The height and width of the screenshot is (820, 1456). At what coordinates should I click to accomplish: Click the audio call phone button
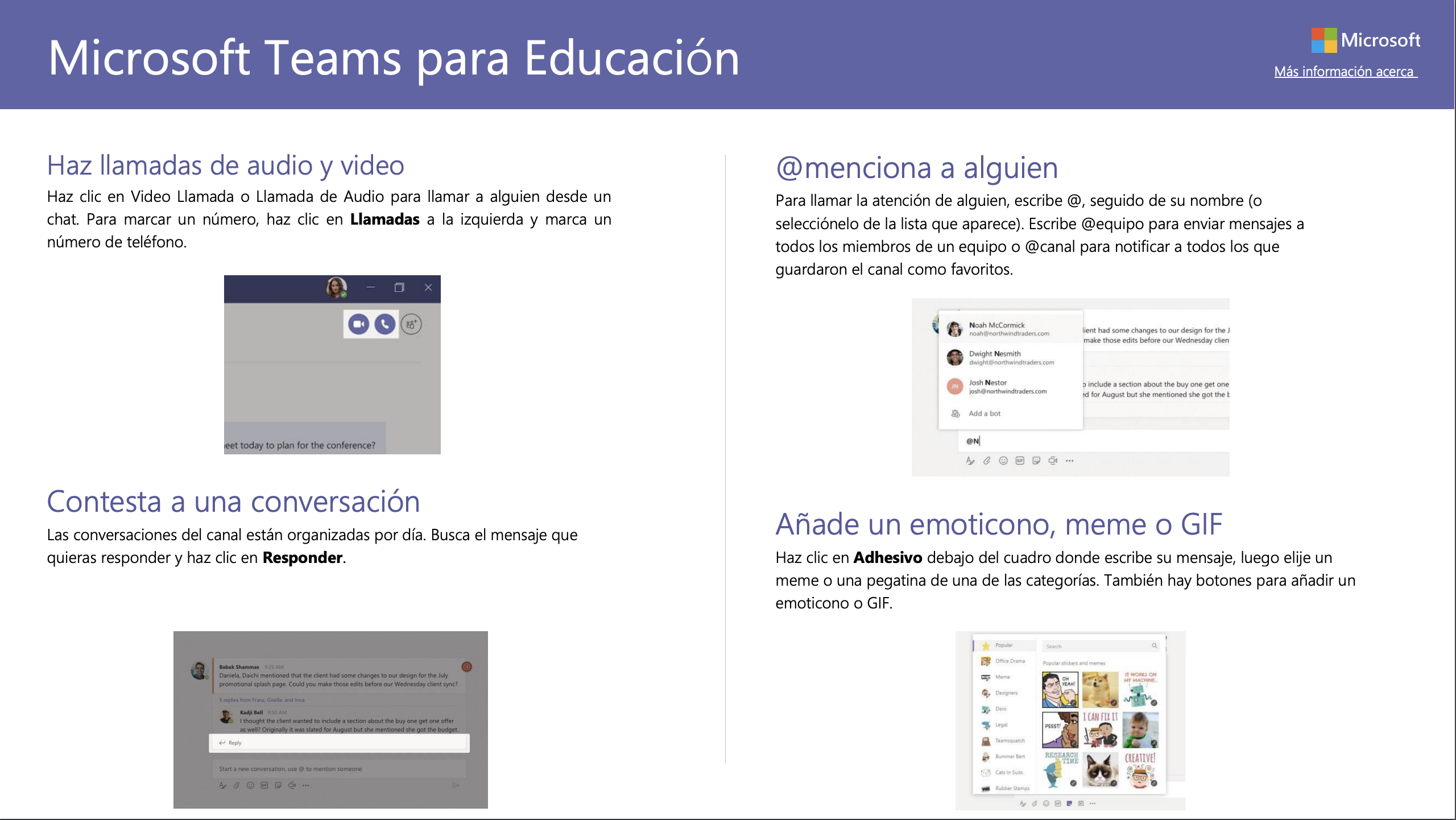(x=385, y=324)
